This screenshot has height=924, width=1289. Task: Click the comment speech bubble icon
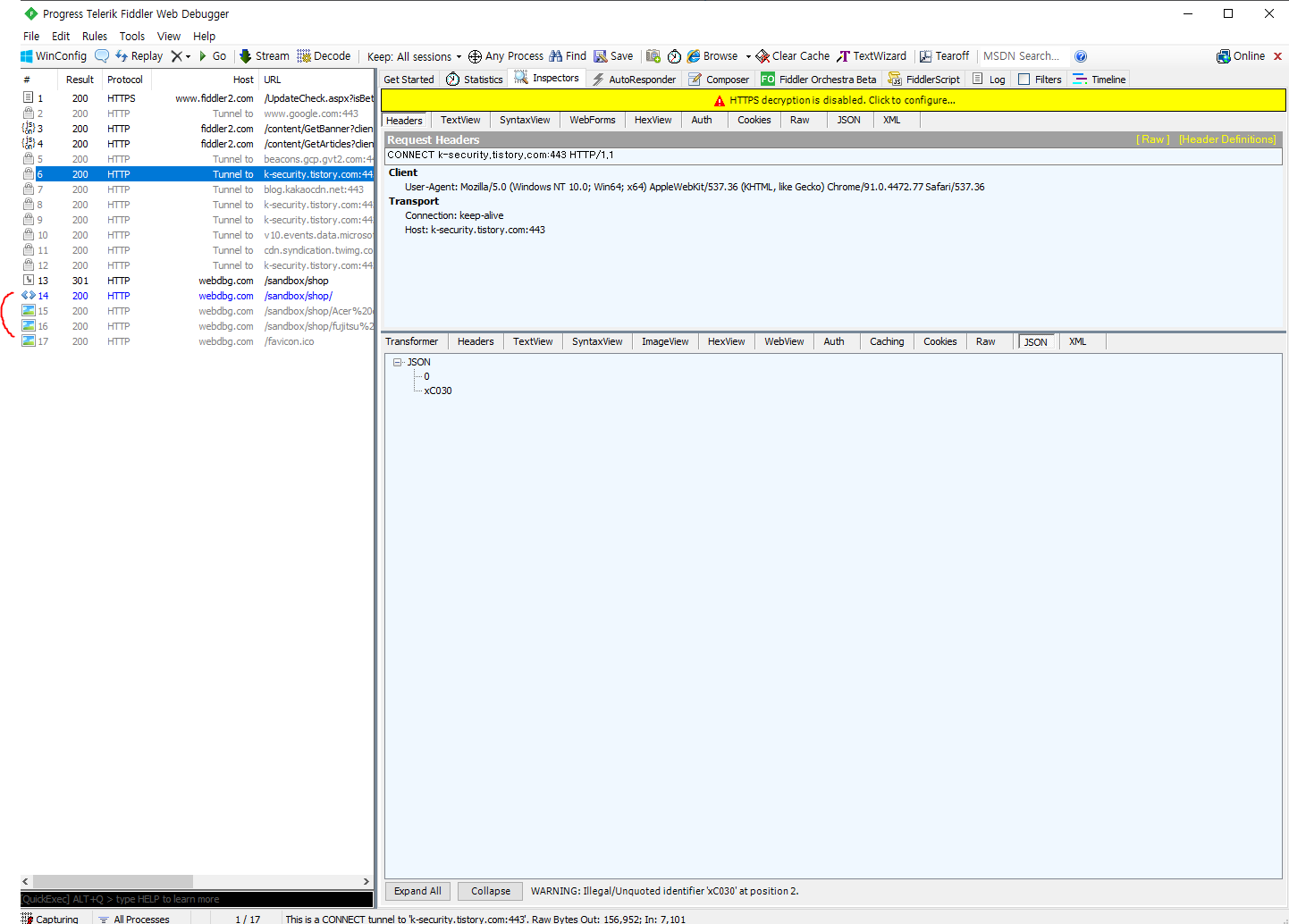click(x=102, y=56)
